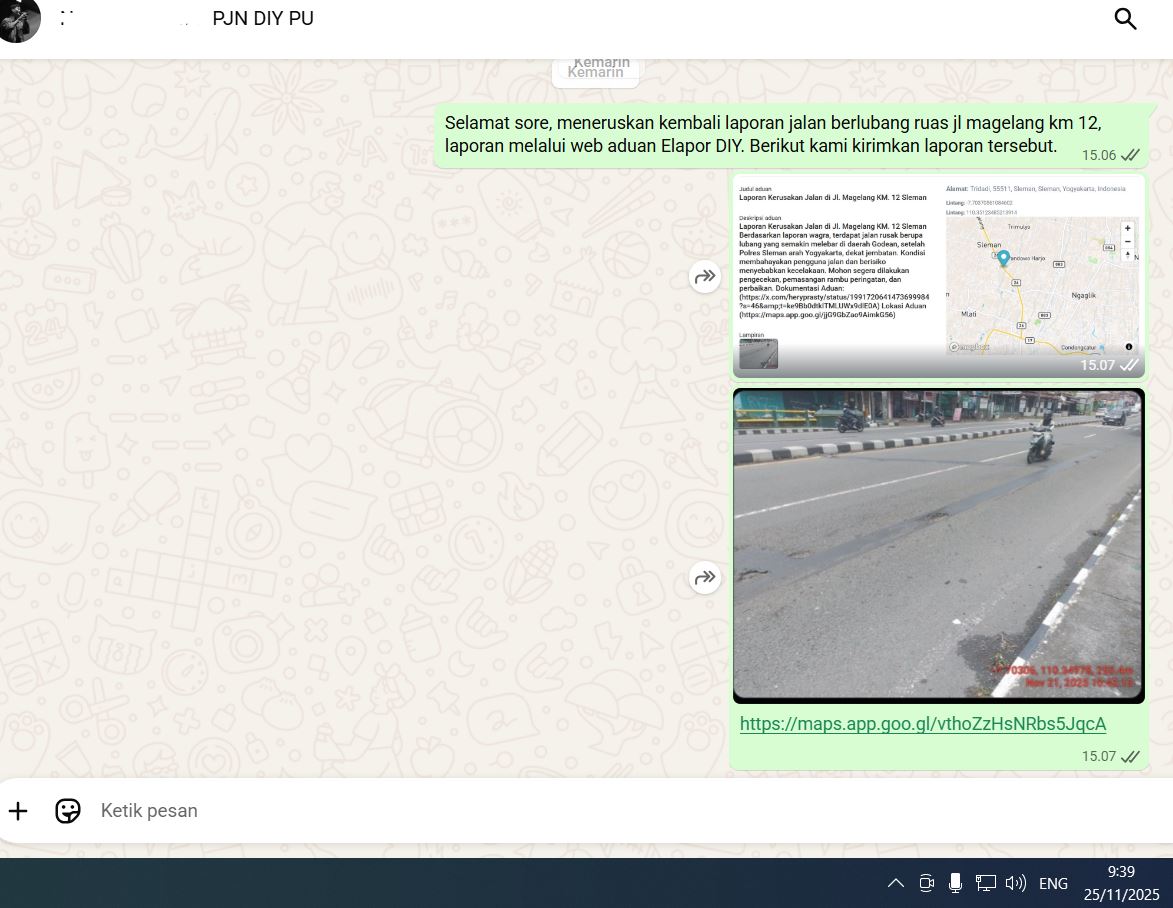
Task: Open network settings from the taskbar
Action: [985, 883]
